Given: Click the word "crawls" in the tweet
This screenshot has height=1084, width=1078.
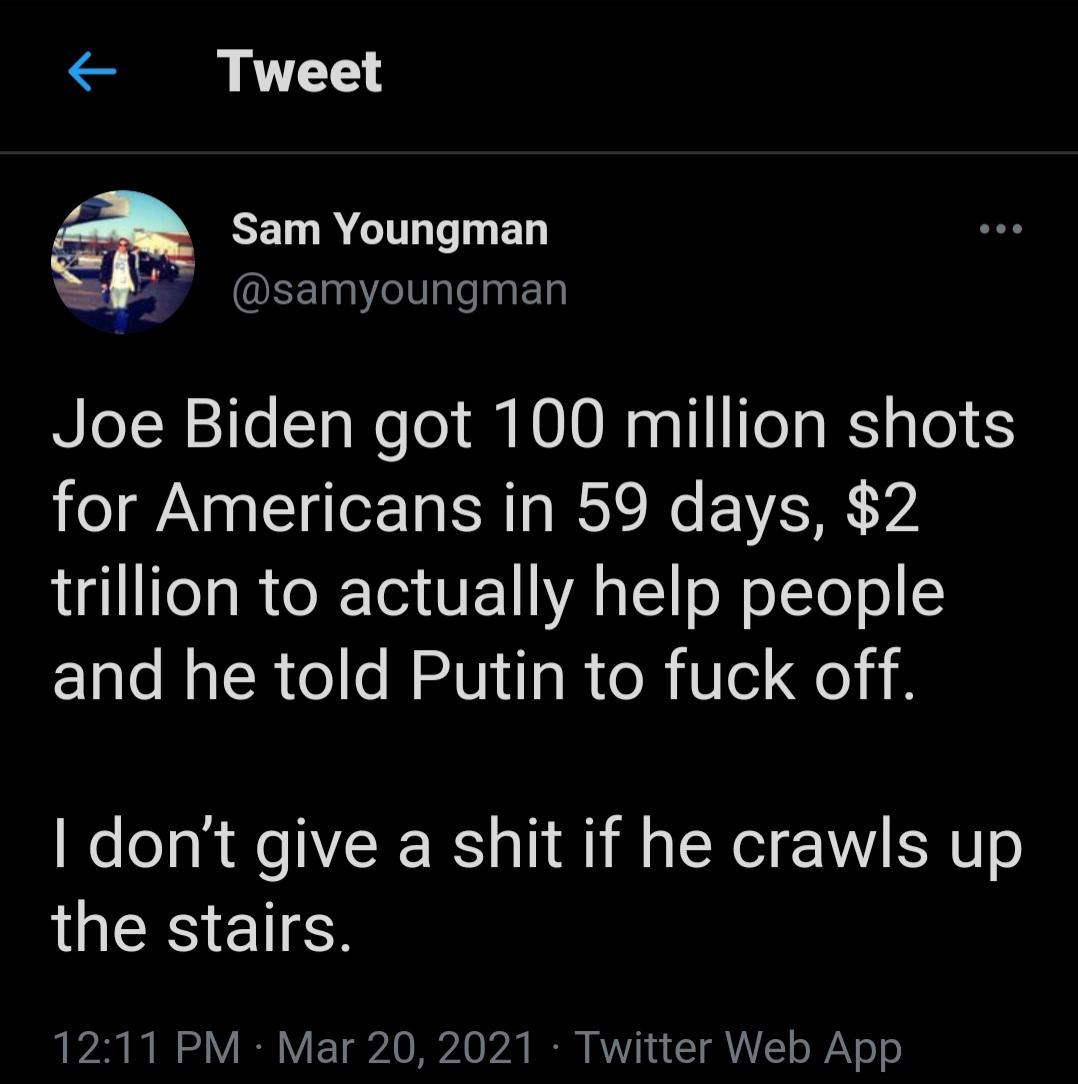Looking at the screenshot, I should [832, 845].
